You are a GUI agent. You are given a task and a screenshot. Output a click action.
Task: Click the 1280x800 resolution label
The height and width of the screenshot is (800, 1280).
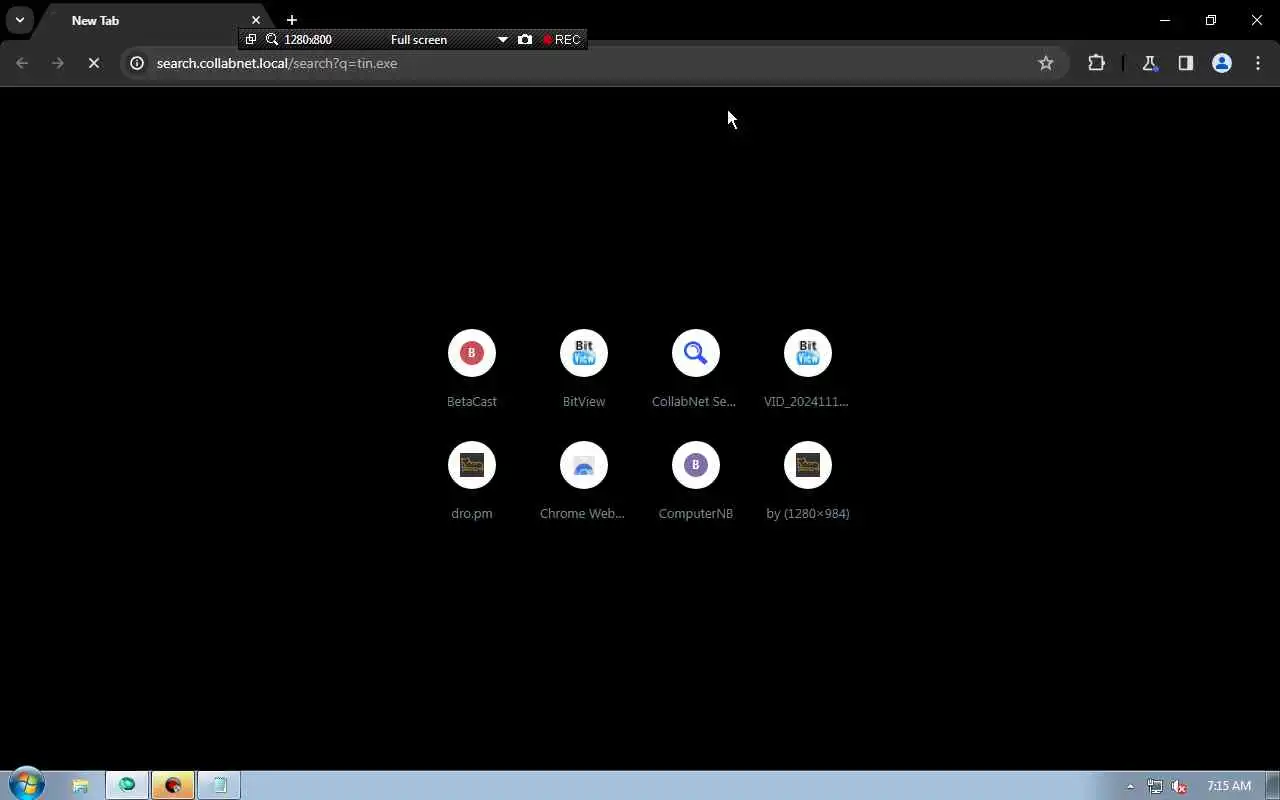click(308, 39)
